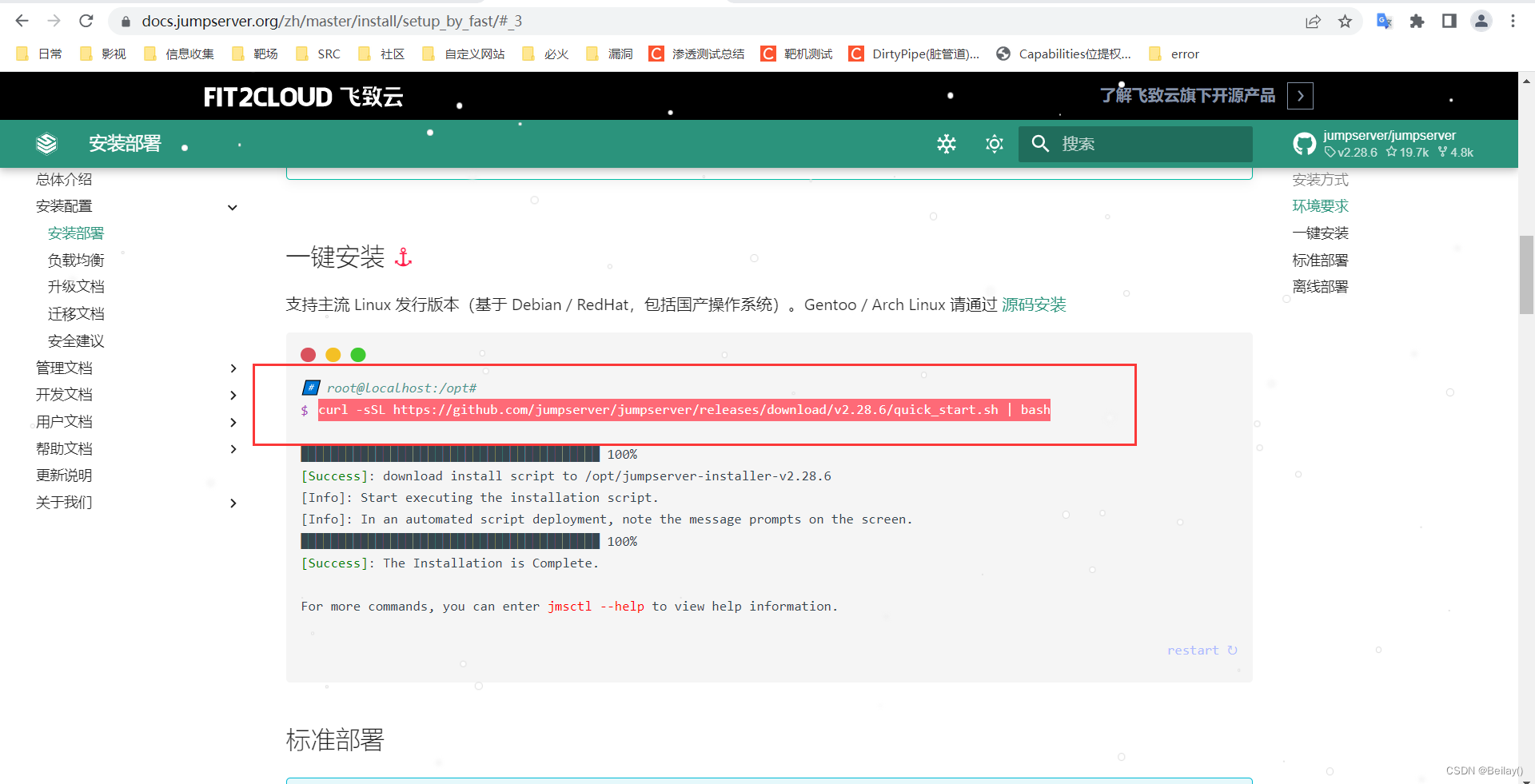Screen dimensions: 1535x784
Task: Open 升级文档 sidebar page
Action: coord(76,287)
